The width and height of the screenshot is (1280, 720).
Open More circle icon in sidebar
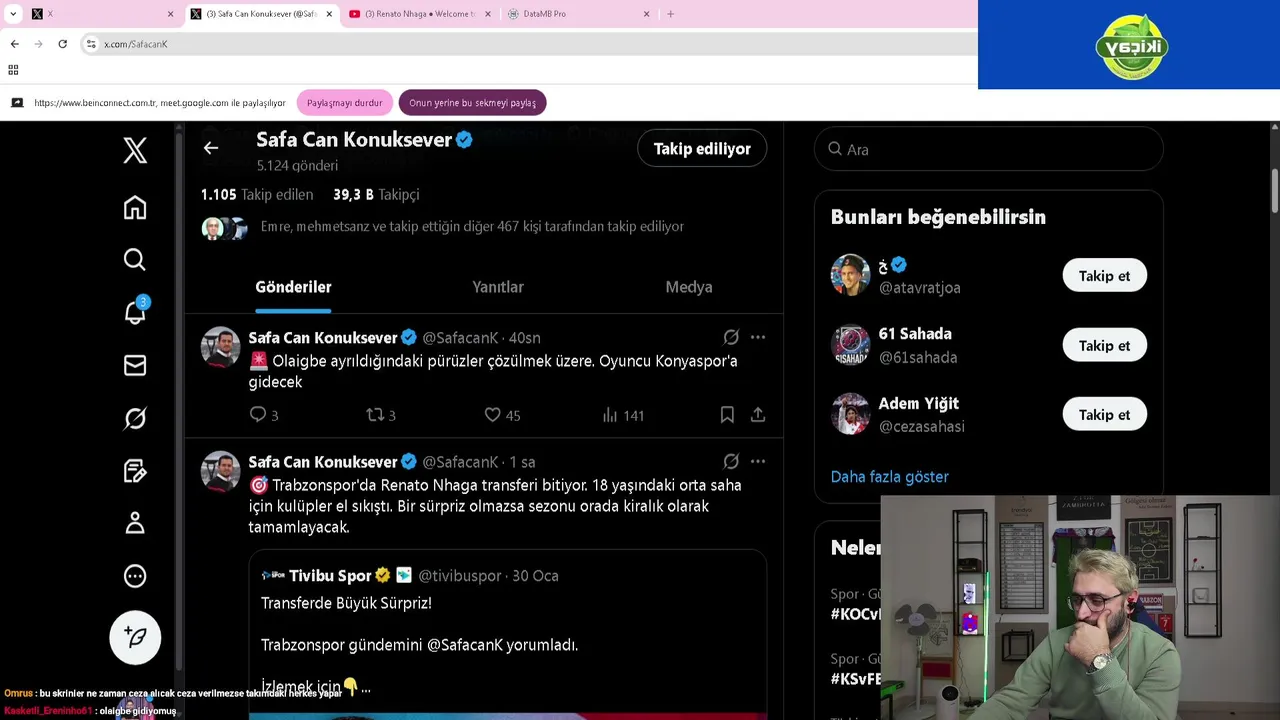point(135,576)
